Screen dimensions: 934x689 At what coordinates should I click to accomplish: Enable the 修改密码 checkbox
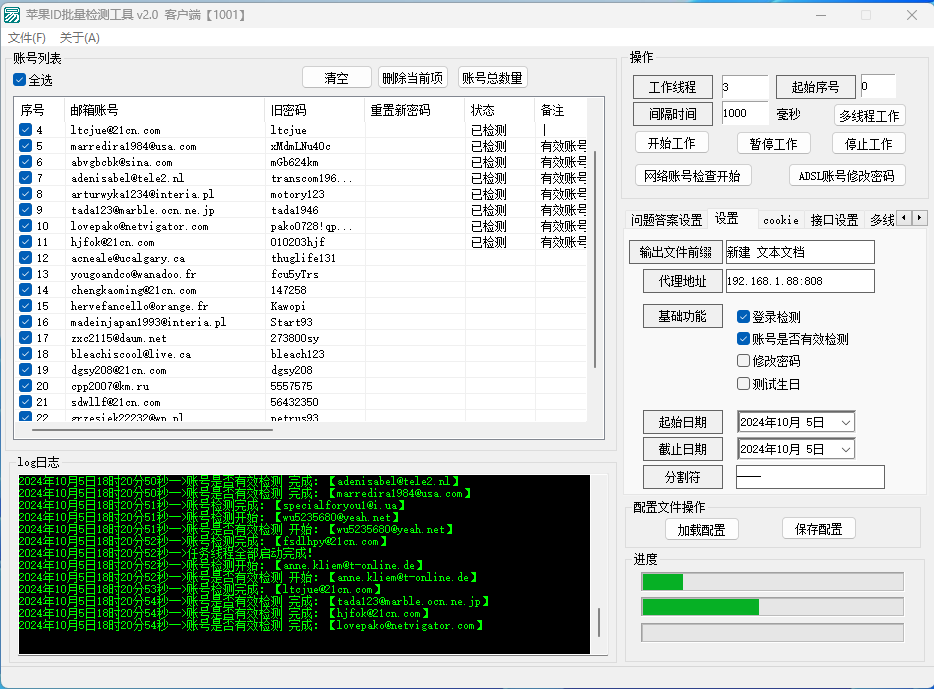pos(743,361)
